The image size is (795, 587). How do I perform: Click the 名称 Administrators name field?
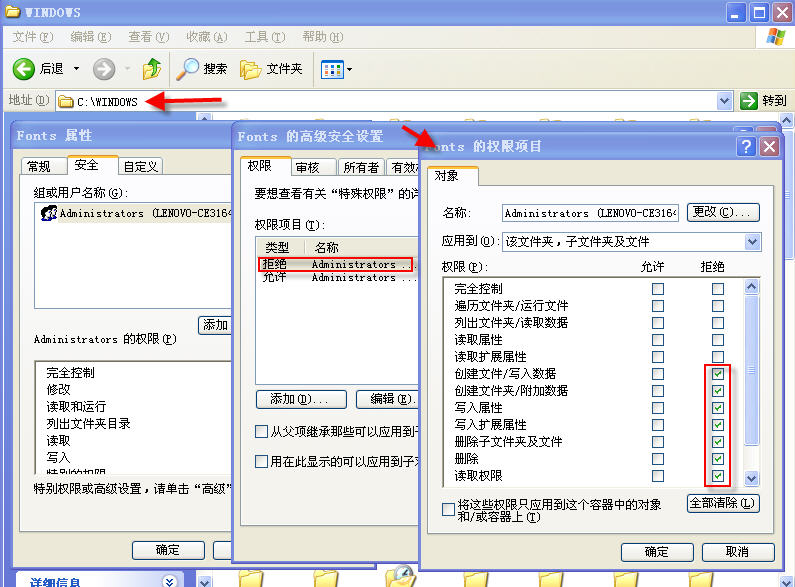pos(590,213)
